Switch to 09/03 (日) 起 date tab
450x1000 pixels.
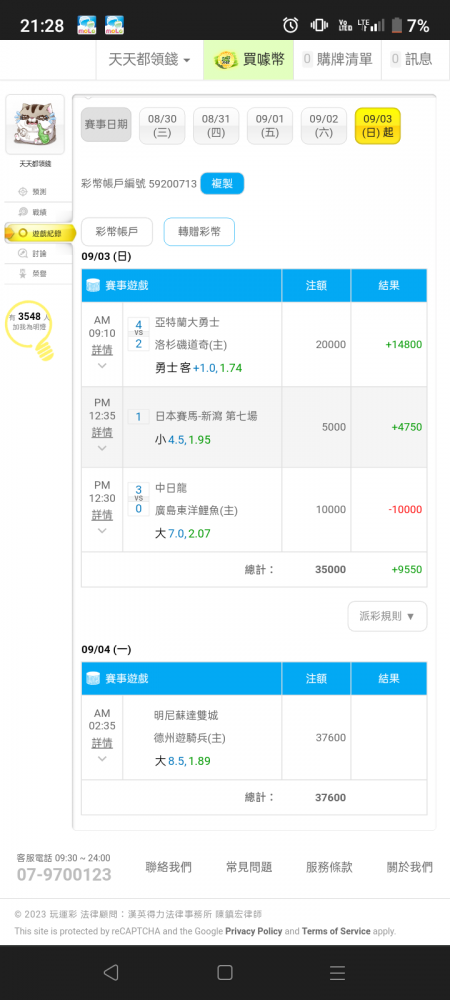tap(378, 126)
